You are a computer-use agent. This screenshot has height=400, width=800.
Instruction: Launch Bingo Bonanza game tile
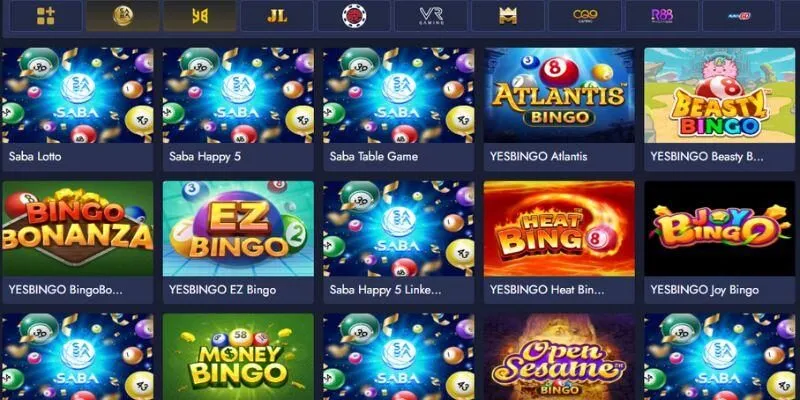78,229
